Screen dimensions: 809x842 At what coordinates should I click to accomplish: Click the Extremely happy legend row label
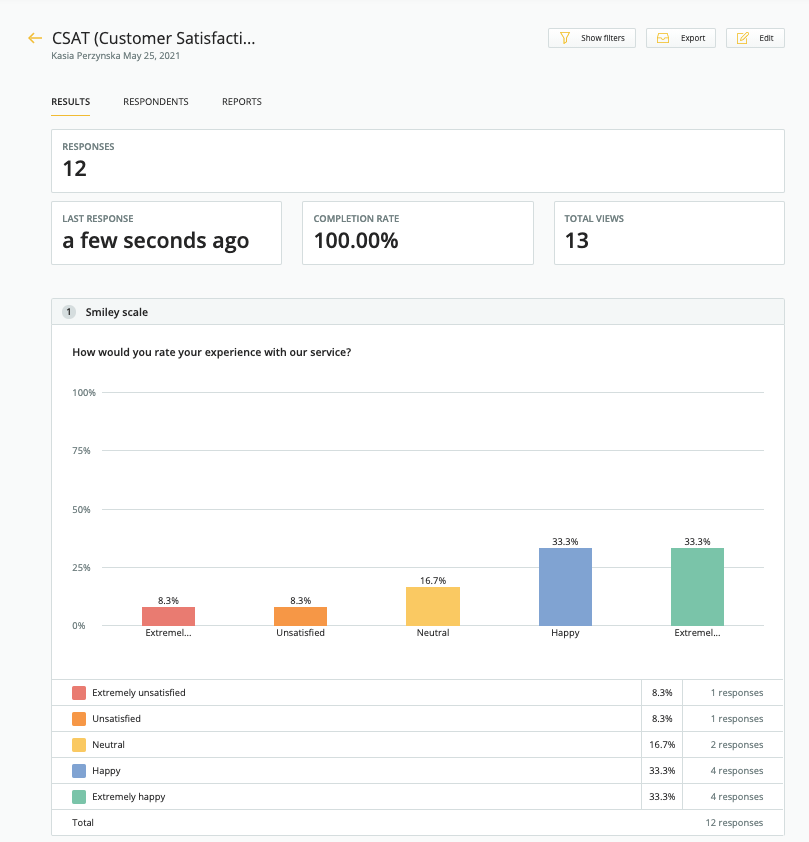pos(129,797)
